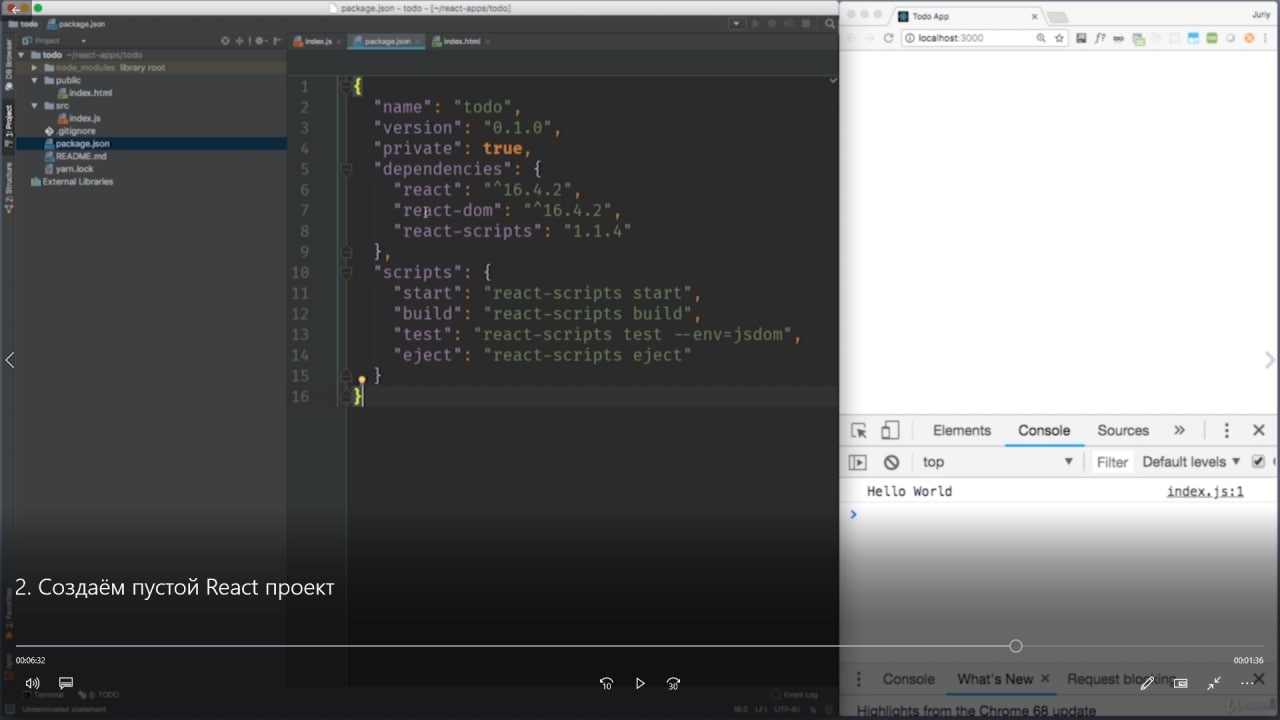Image resolution: width=1280 pixels, height=720 pixels.
Task: Exit full screen with the collapse arrows icon
Action: 1214,684
